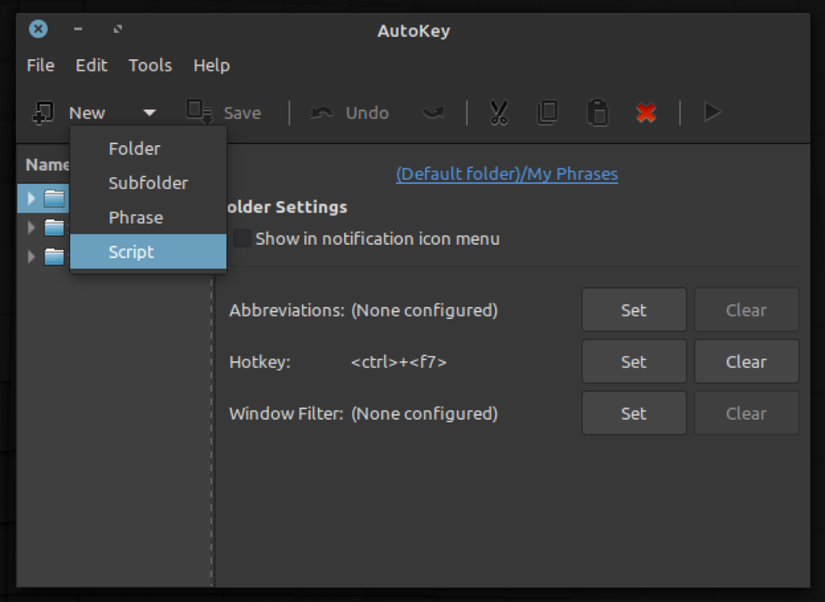Open the Edit menu

coord(90,65)
